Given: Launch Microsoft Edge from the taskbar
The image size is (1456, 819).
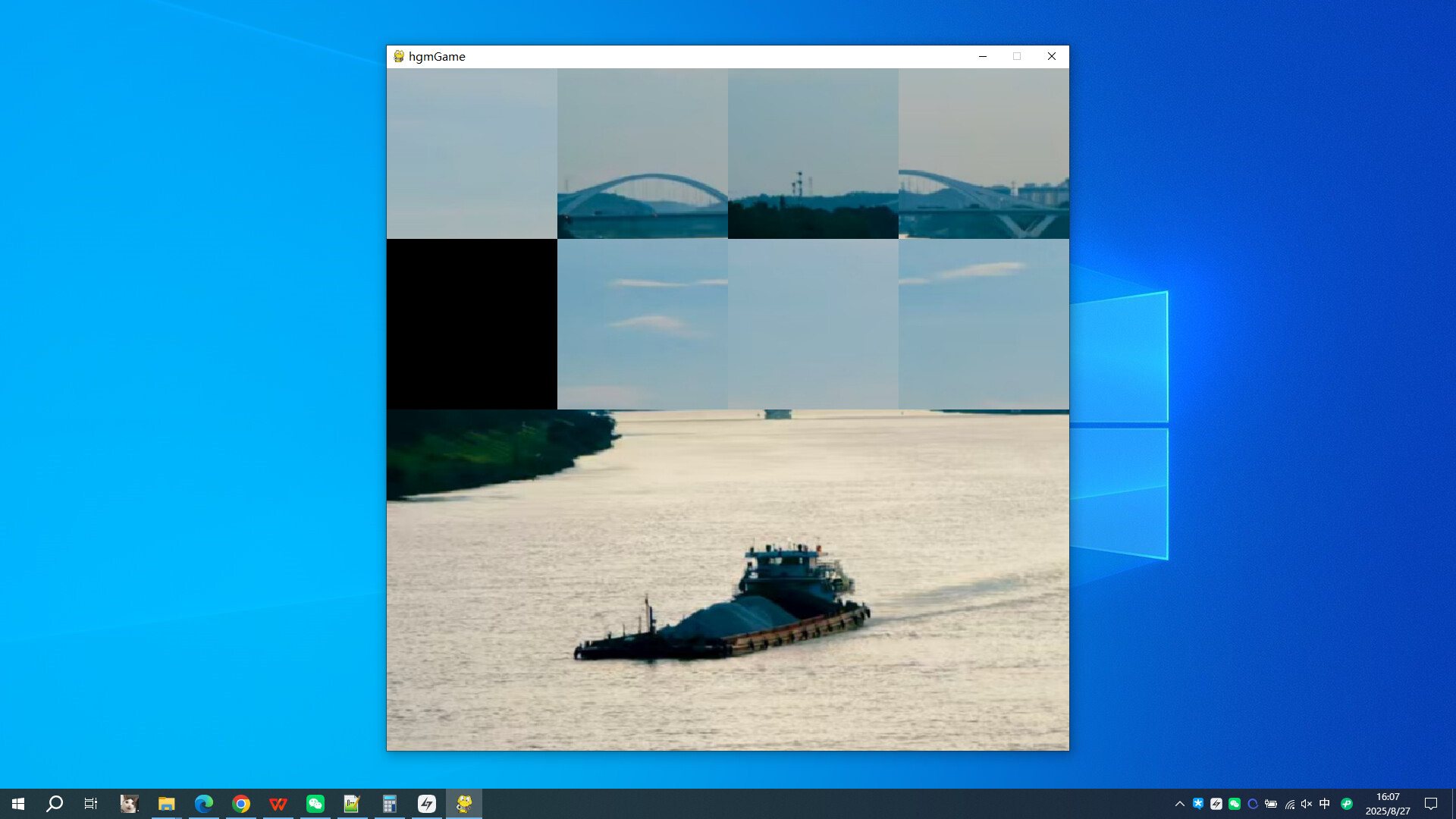Looking at the screenshot, I should [203, 804].
